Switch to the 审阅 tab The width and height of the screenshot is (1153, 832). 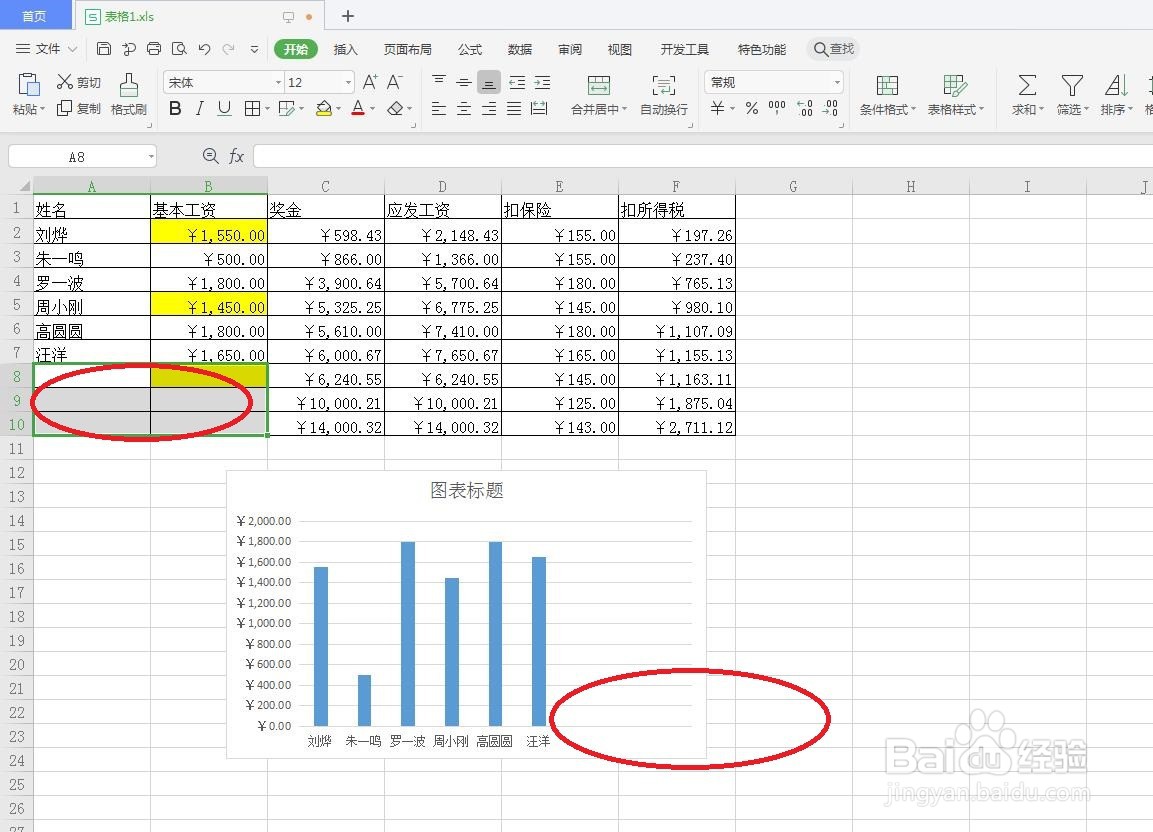click(570, 49)
